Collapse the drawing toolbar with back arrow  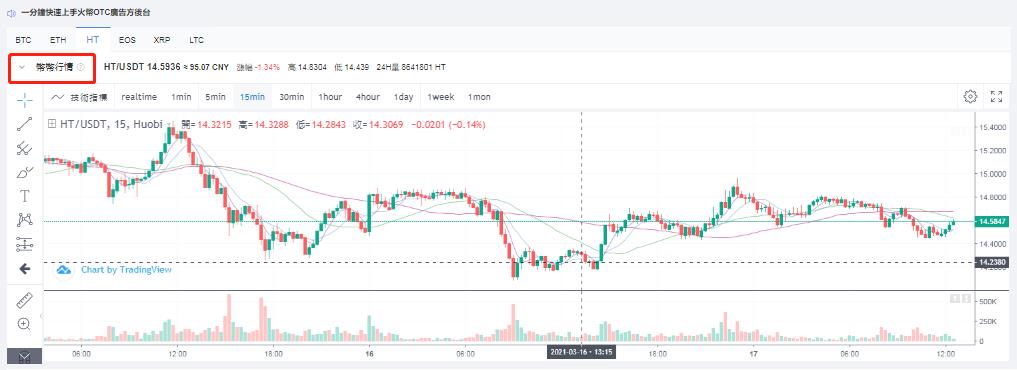(25, 269)
